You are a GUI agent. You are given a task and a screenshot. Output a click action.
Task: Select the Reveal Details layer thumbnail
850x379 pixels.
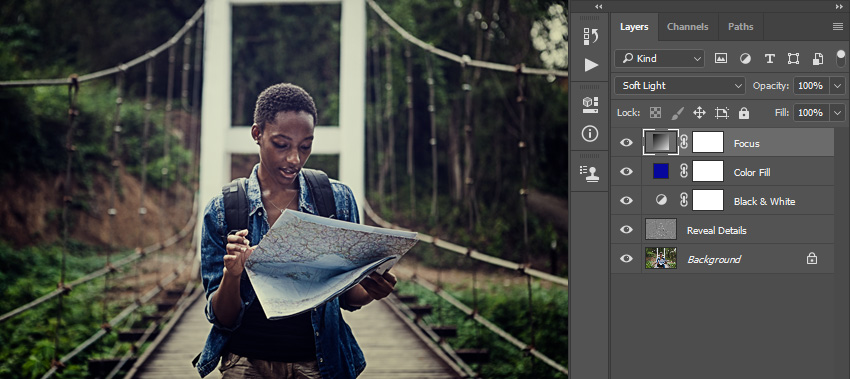pos(661,229)
